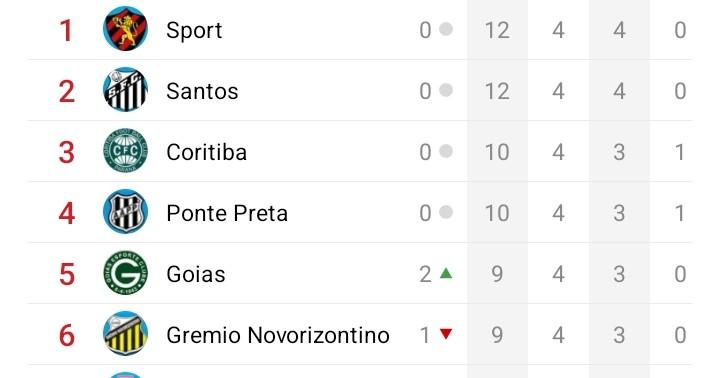Click the 10 points value for Ponte Preta
Viewport: 720px width, 378px height.
point(497,213)
